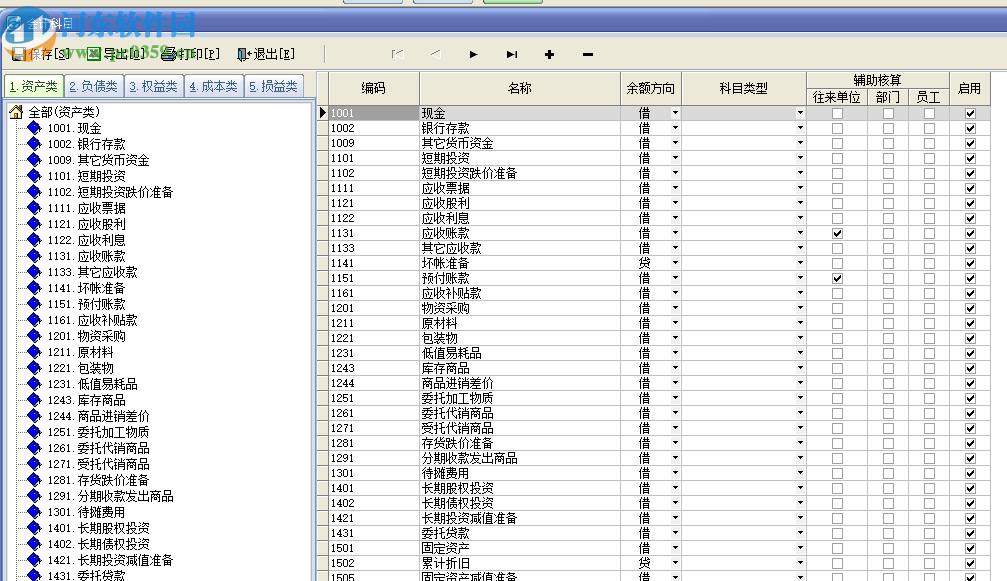
Task: Go to next record arrow
Action: 473,55
